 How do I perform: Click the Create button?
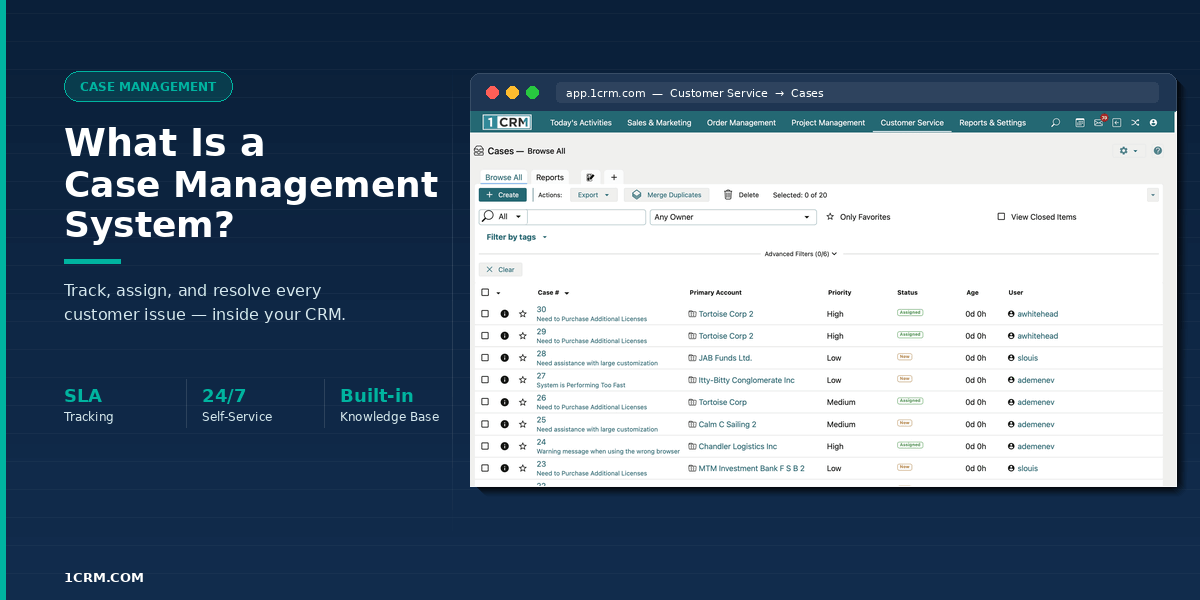tap(503, 195)
